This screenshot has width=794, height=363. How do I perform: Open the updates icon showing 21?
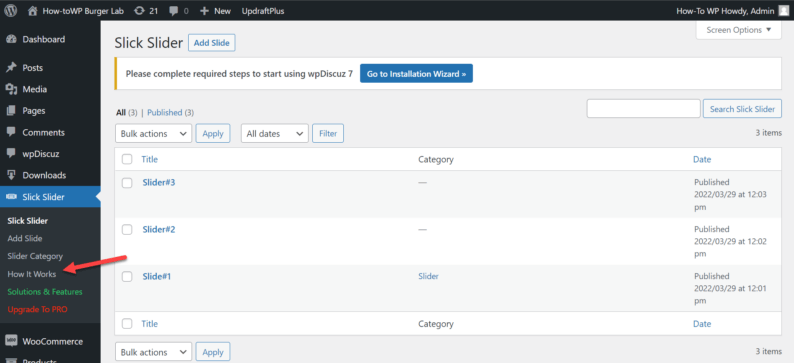tap(139, 11)
